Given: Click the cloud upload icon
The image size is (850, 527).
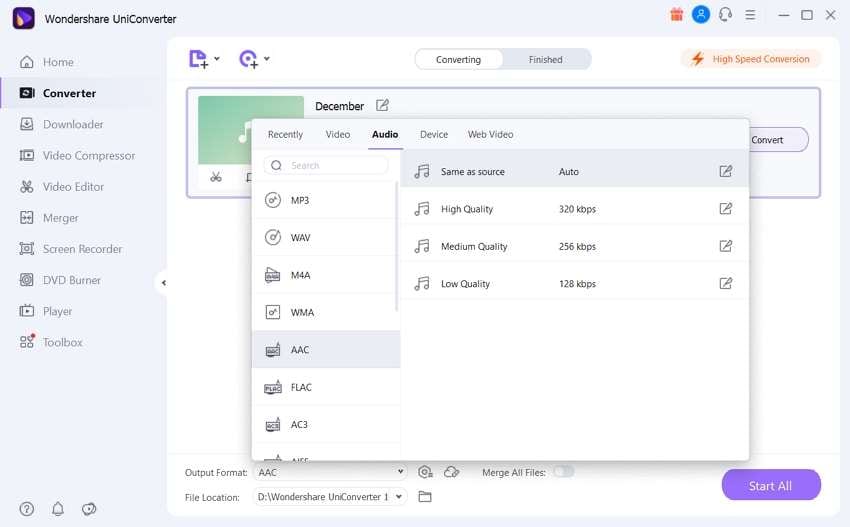Looking at the screenshot, I should [x=452, y=472].
